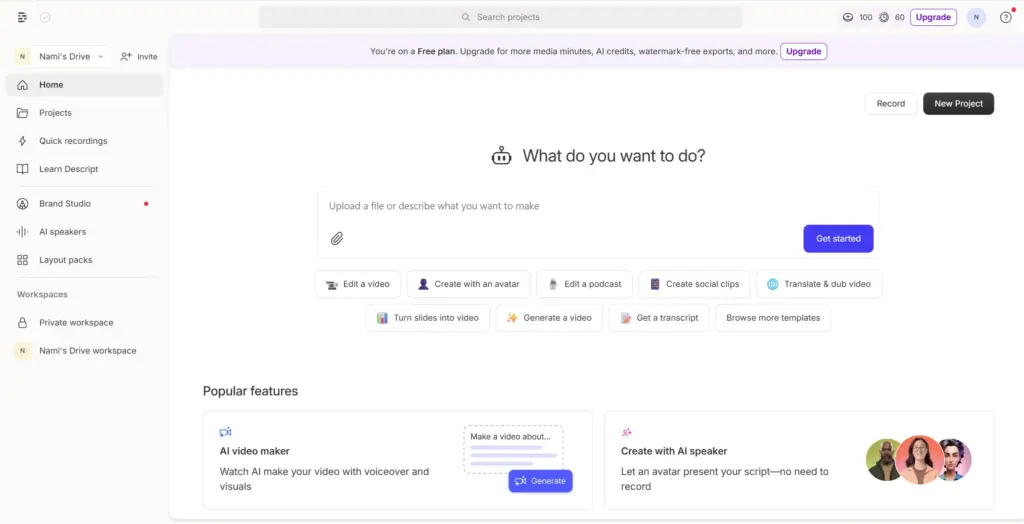The height and width of the screenshot is (524, 1024).
Task: Open the help question mark icon
Action: pyautogui.click(x=1006, y=17)
